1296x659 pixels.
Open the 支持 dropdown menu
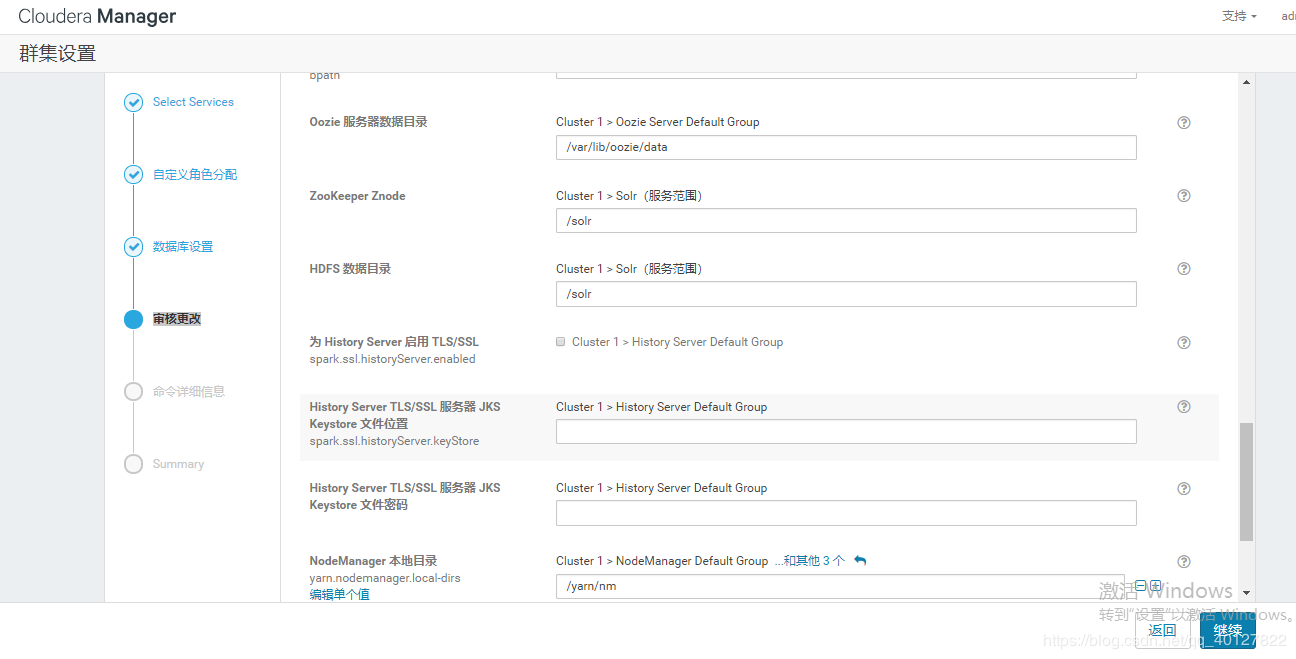[1238, 16]
